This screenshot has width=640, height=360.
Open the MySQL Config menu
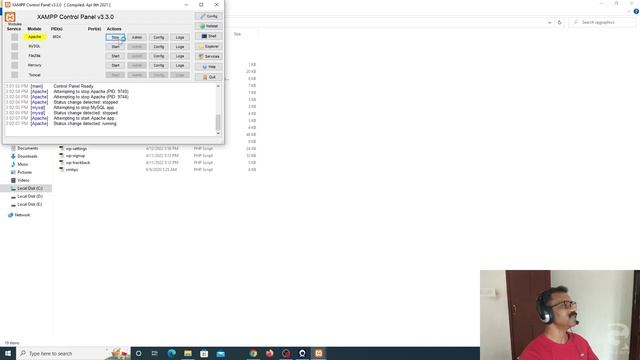pos(158,47)
